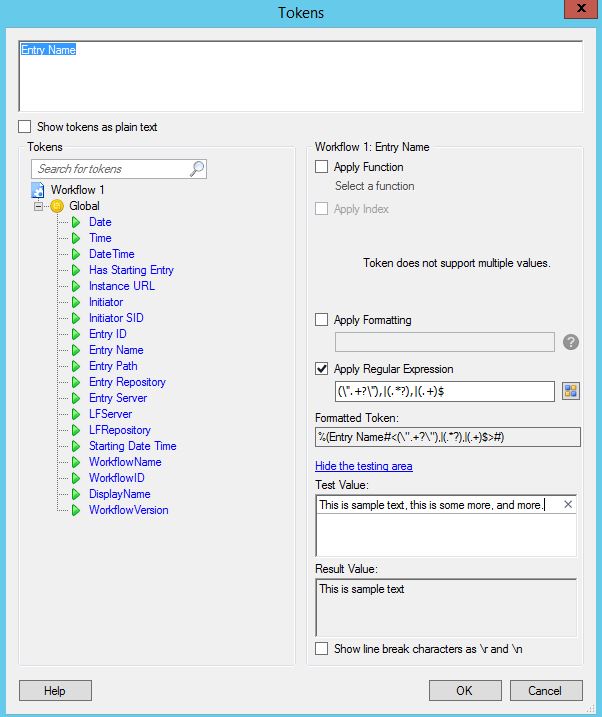Click the formatting help question mark icon
This screenshot has height=717, width=602.
coord(570,342)
